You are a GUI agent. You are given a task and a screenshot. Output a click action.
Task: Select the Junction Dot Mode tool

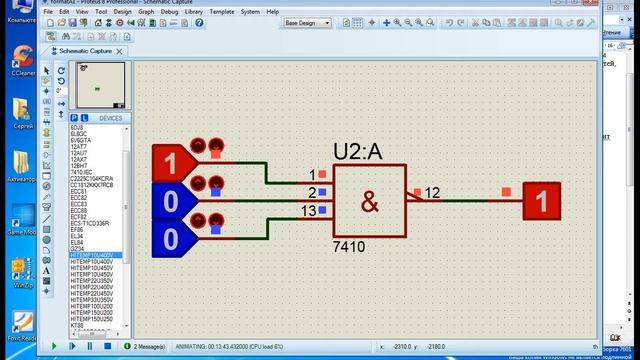[x=47, y=91]
